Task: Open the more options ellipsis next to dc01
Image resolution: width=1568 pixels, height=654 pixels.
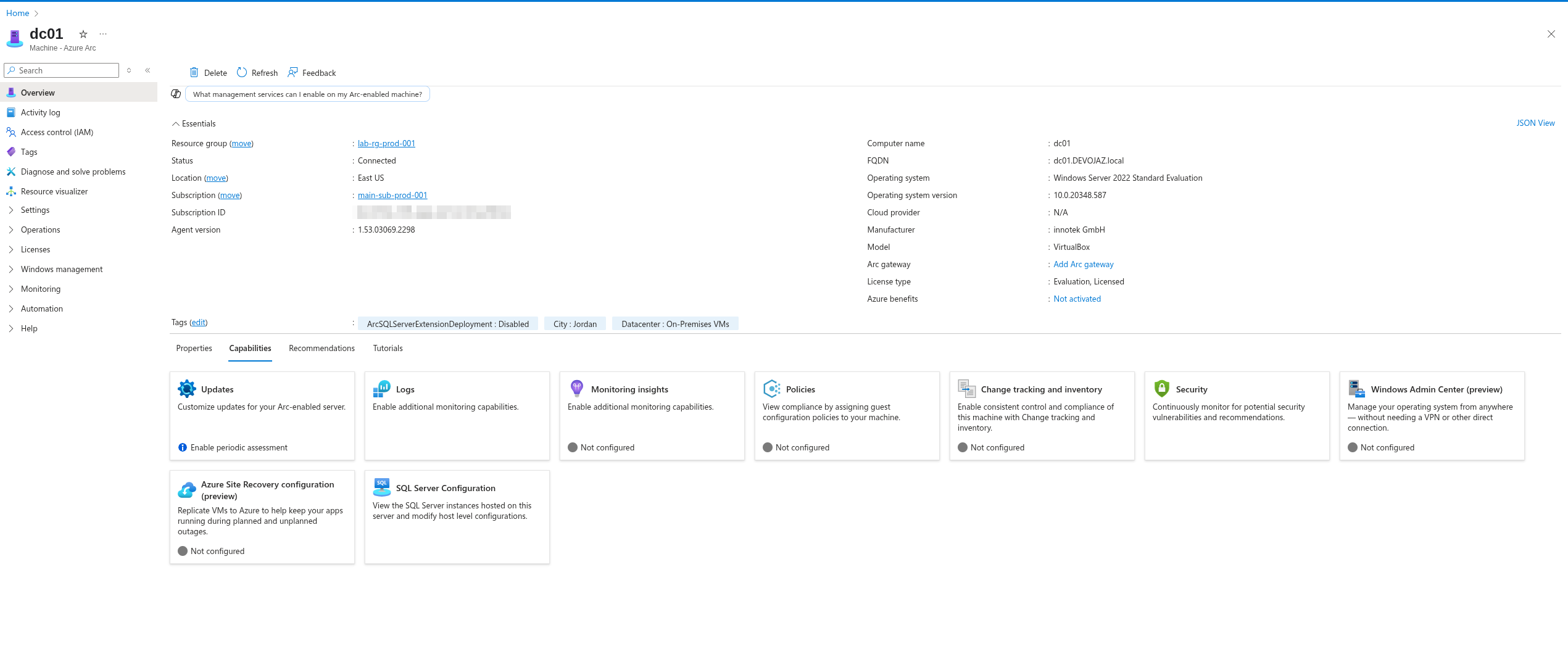Action: 103,34
